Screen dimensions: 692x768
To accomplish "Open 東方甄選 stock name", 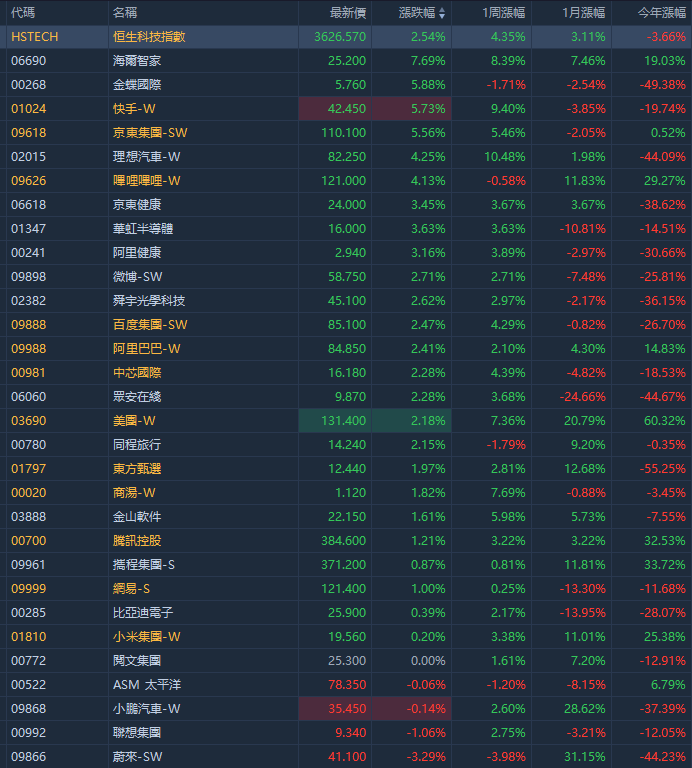I will click(x=137, y=469).
